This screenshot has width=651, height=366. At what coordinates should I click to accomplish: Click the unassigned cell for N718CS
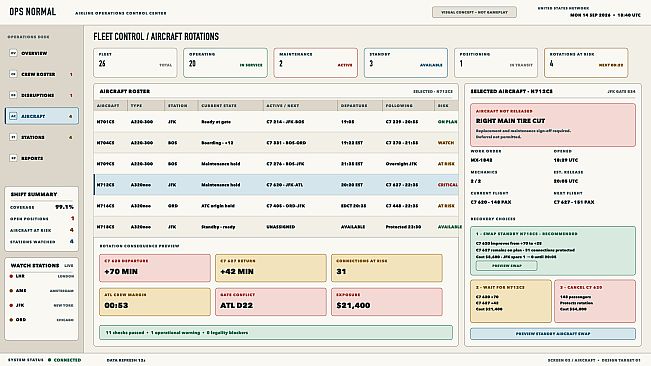pyautogui.click(x=281, y=227)
